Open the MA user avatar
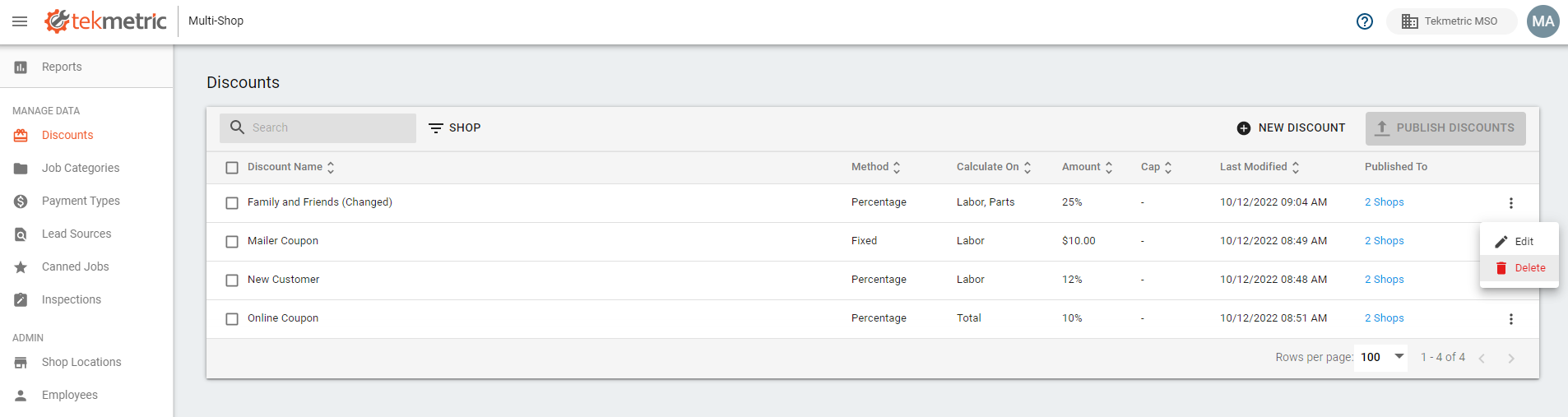 click(x=1543, y=21)
